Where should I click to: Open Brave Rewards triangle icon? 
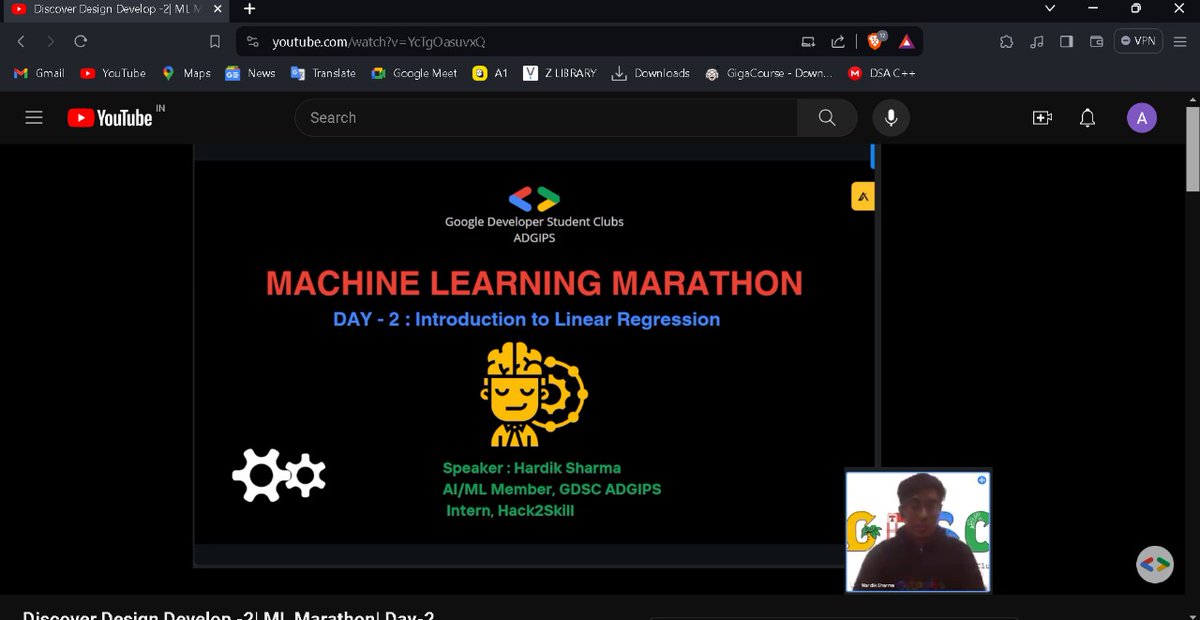point(906,41)
